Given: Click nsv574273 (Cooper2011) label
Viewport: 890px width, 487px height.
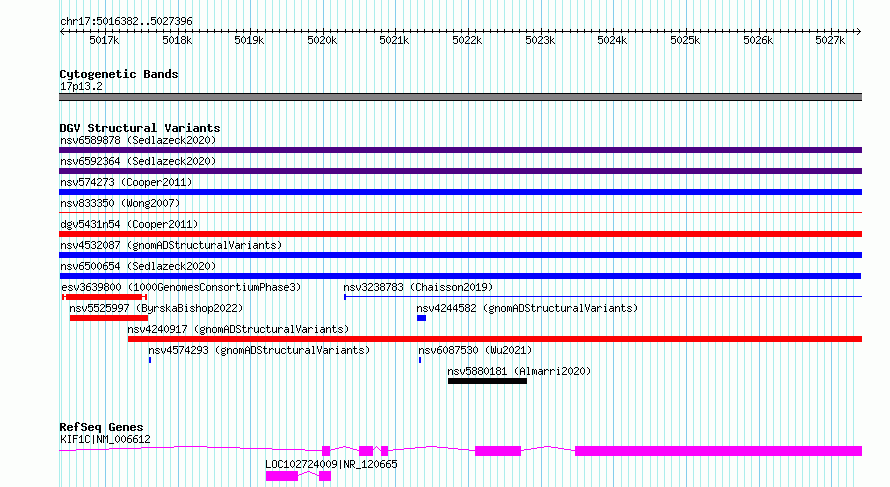Looking at the screenshot, I should coord(126,182).
